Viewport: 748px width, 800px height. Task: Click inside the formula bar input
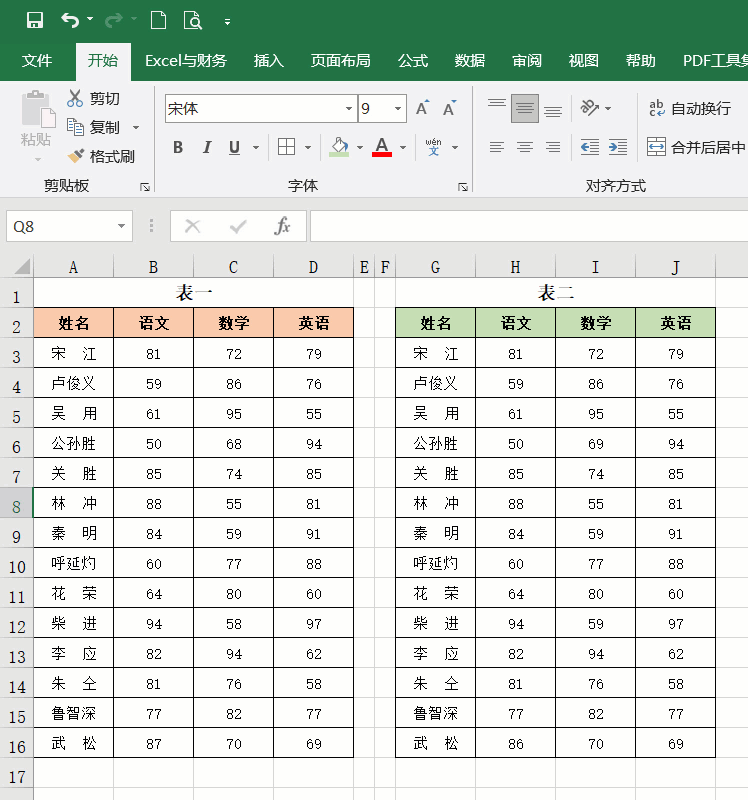pos(529,226)
